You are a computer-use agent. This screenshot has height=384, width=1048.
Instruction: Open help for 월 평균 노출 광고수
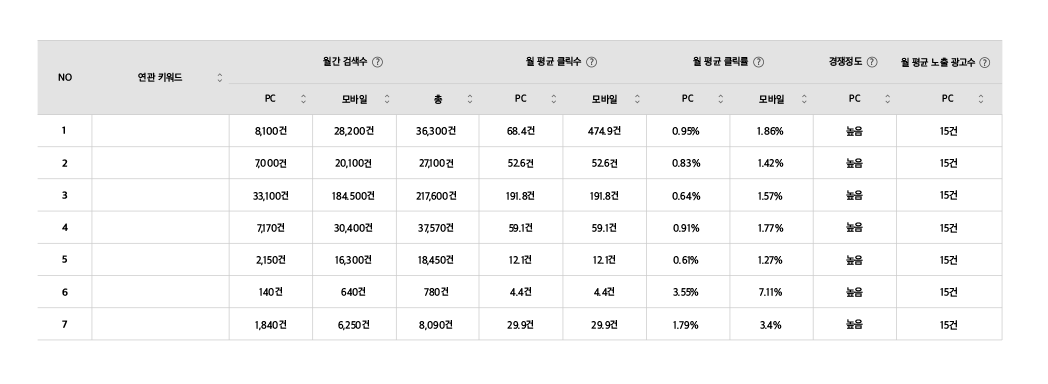(x=985, y=62)
